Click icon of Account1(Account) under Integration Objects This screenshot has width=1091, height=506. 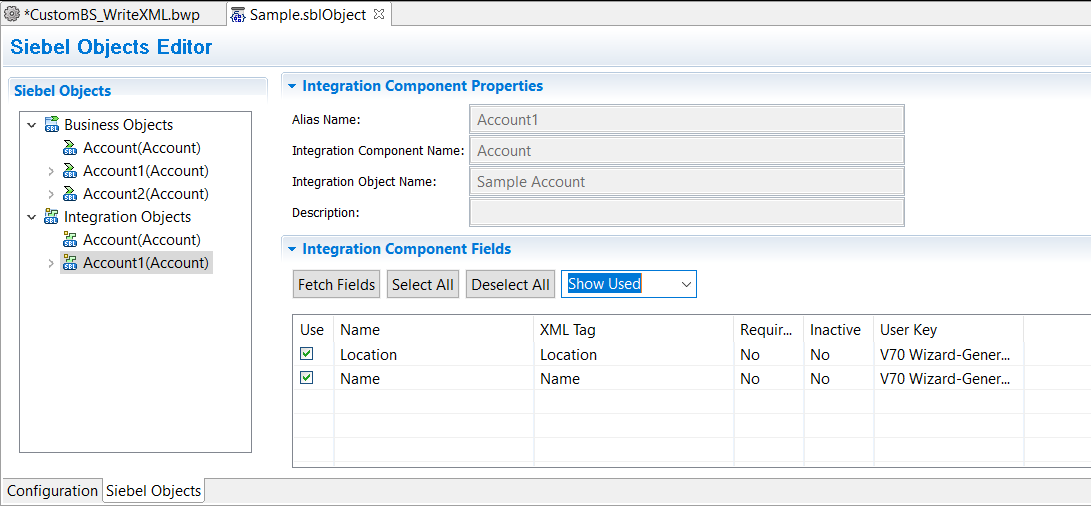point(70,262)
